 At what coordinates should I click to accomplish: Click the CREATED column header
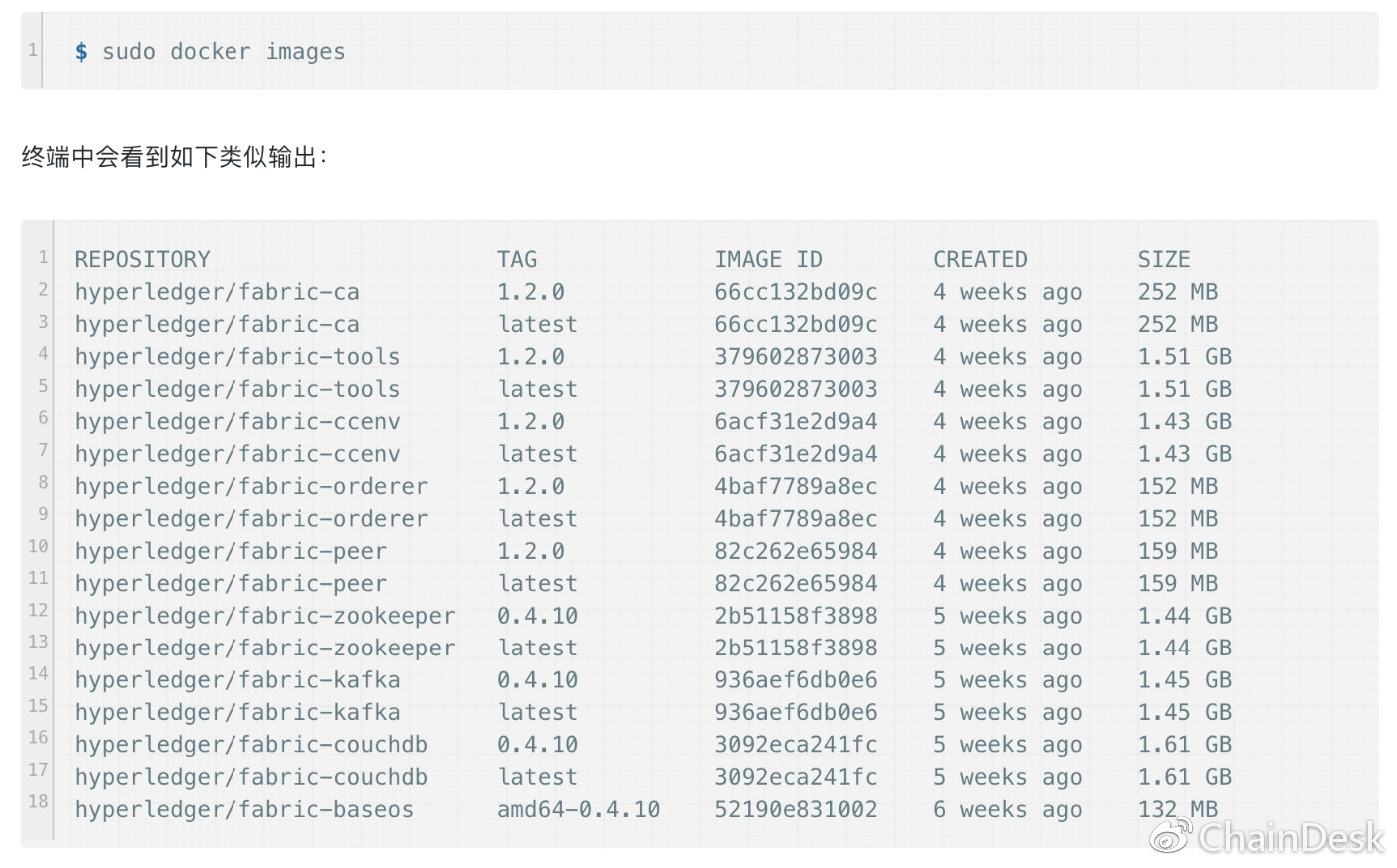(980, 259)
